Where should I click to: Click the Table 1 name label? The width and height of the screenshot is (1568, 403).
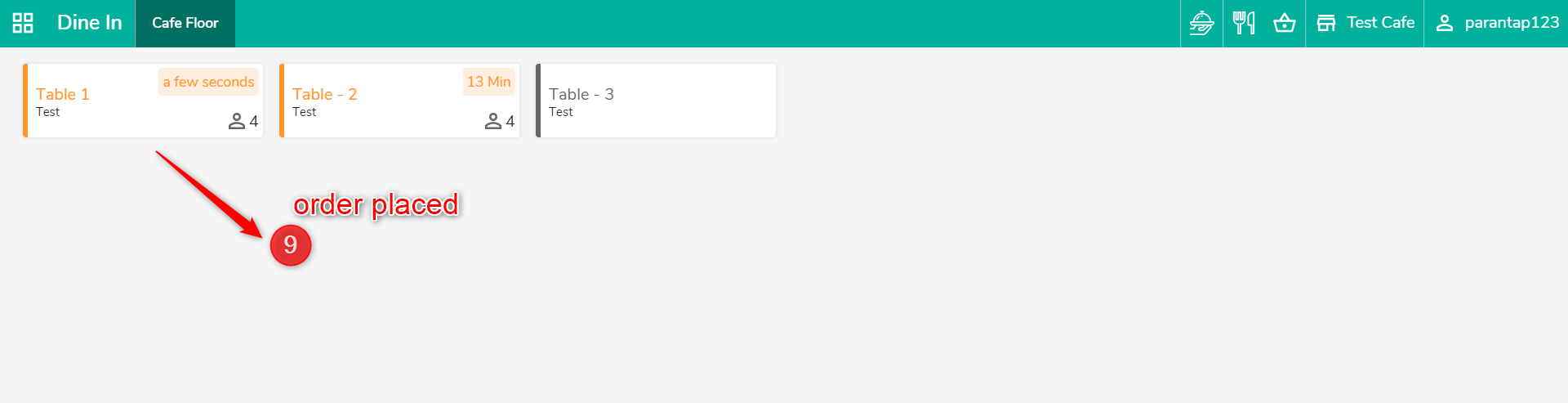click(63, 94)
